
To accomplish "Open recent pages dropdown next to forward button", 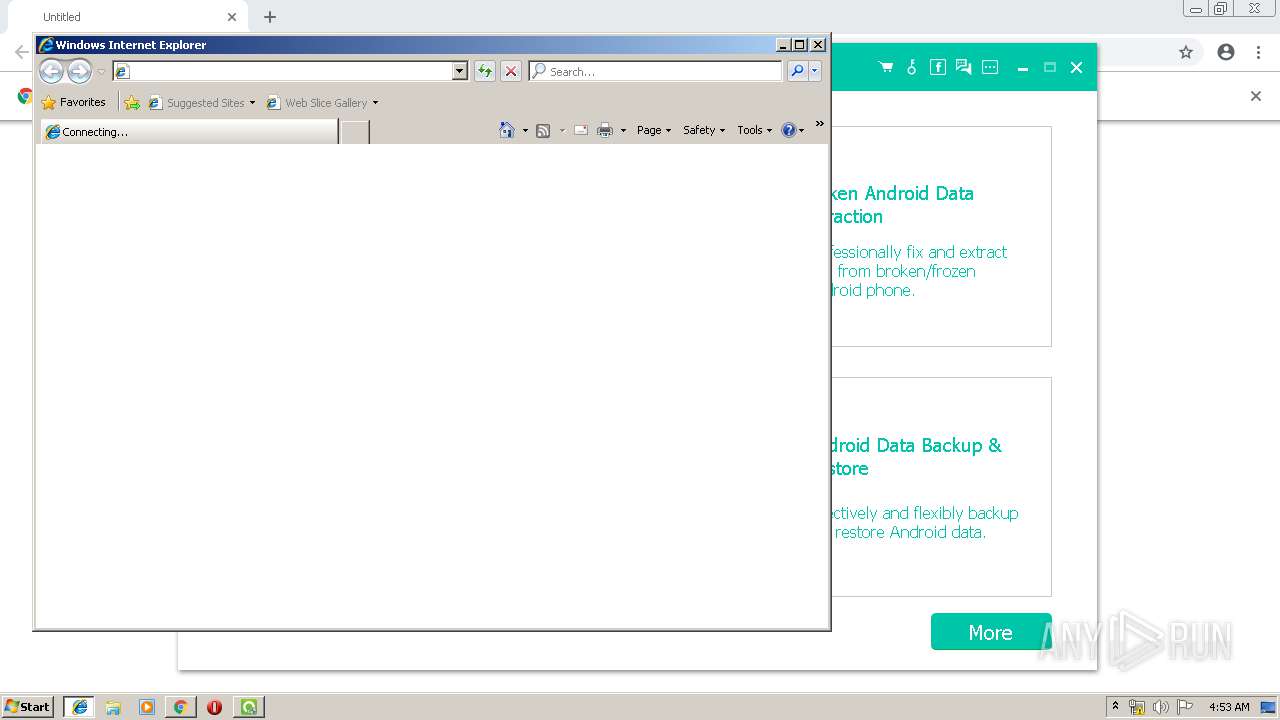I will coord(101,72).
